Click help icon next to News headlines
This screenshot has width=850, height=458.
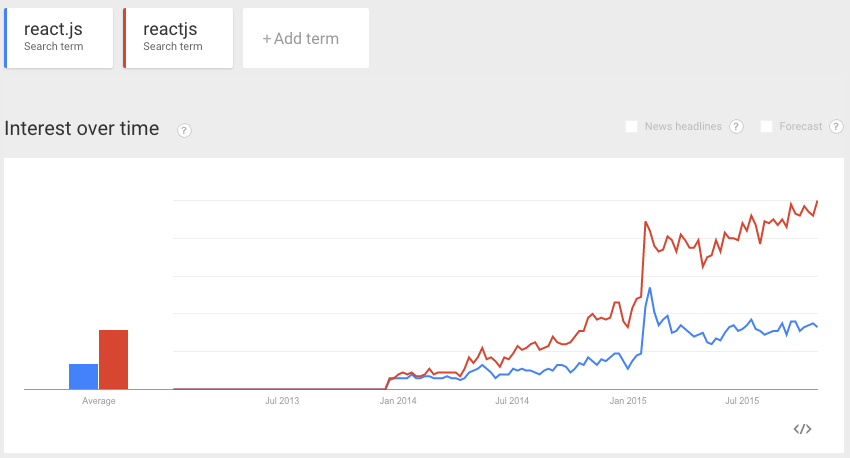736,127
